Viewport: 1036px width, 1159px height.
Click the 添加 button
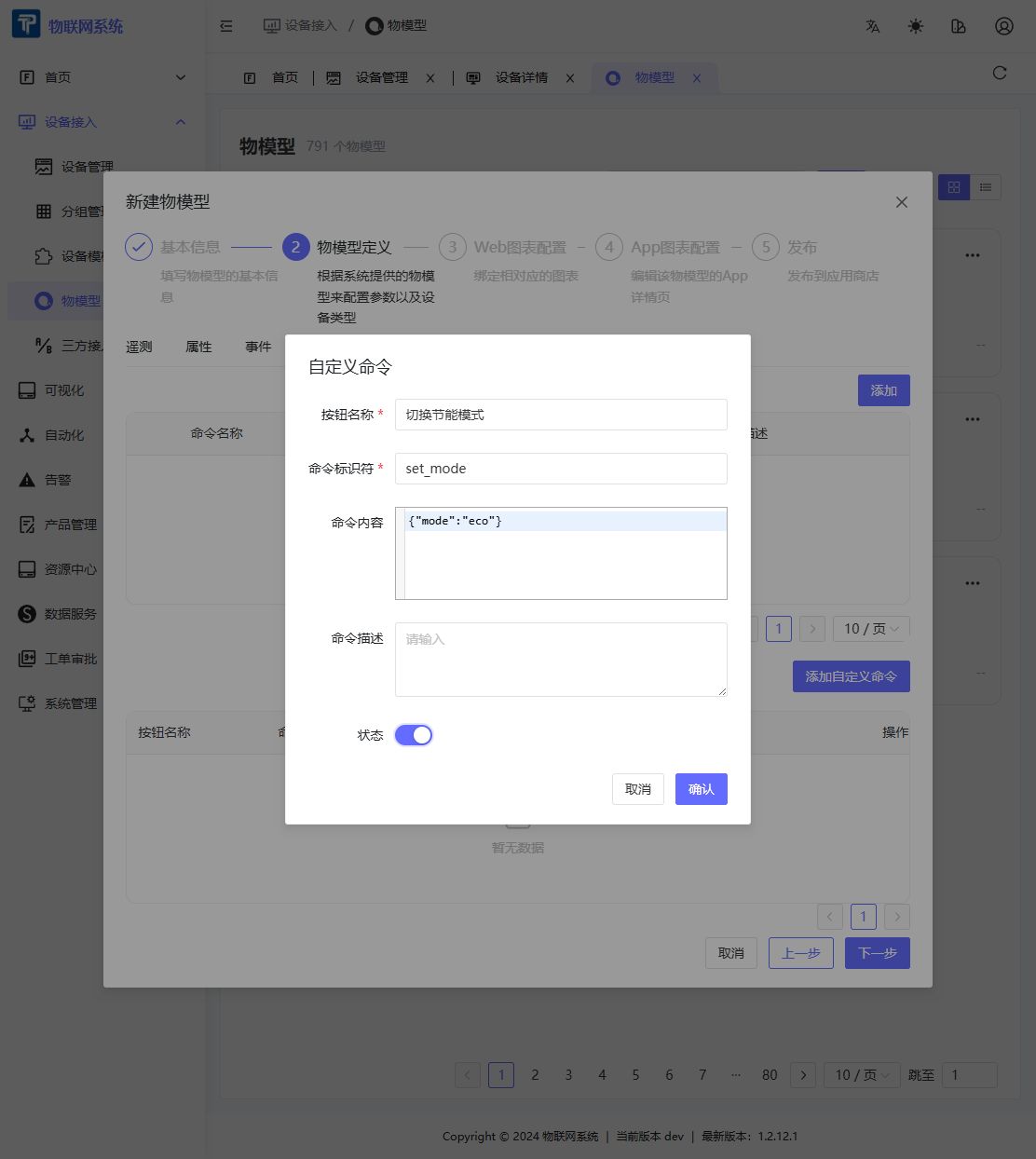(884, 390)
